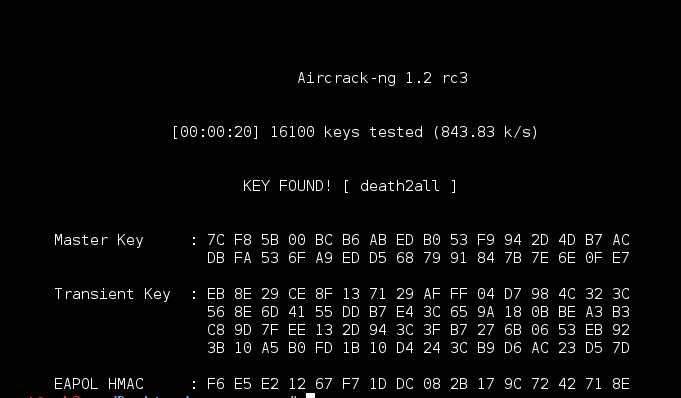Click the Transient Key label
Screen dimensions: 681x398
click(x=112, y=294)
